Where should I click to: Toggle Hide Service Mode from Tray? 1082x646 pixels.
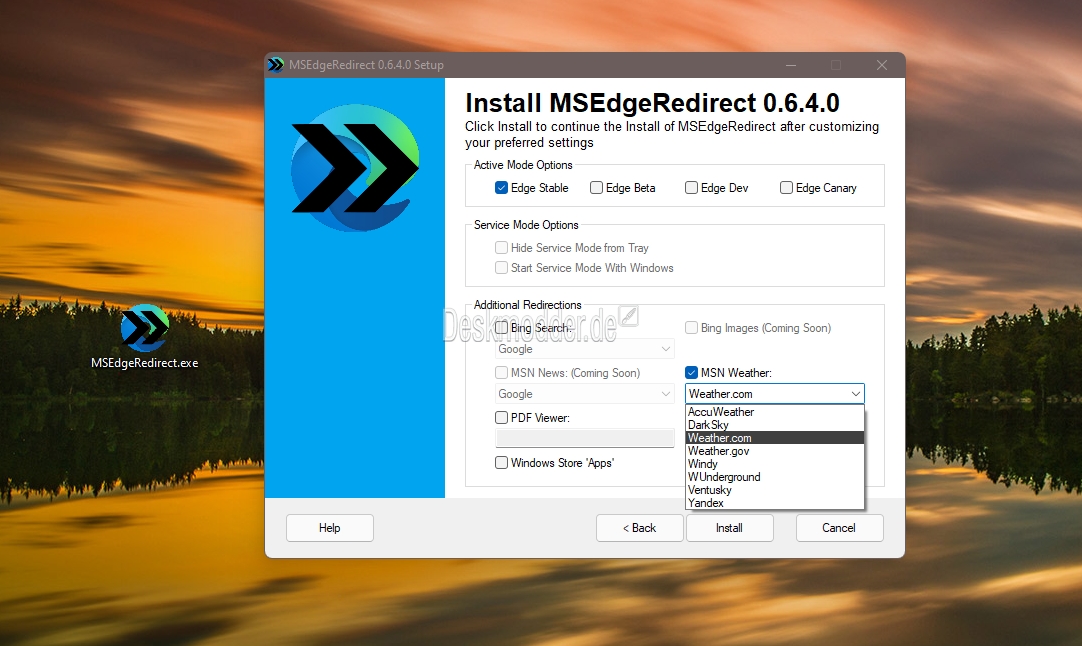pos(502,247)
